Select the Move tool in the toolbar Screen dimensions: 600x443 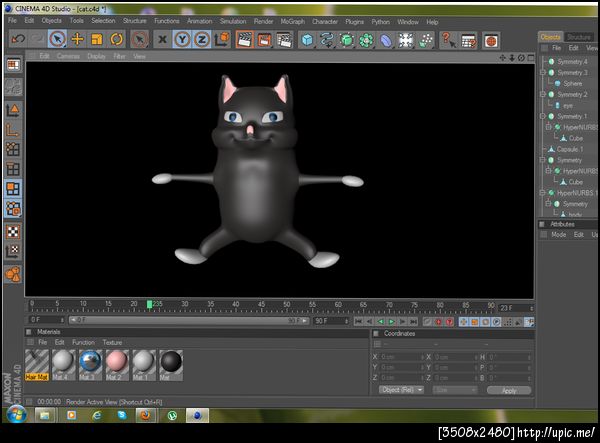pos(78,39)
